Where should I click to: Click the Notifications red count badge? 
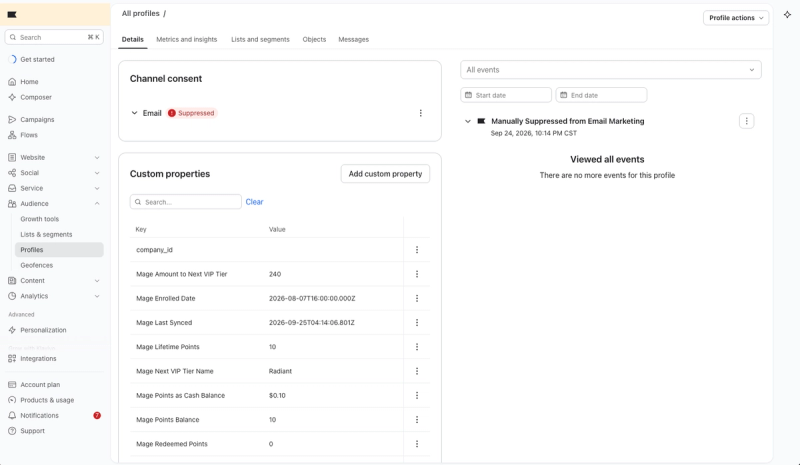pyautogui.click(x=97, y=415)
